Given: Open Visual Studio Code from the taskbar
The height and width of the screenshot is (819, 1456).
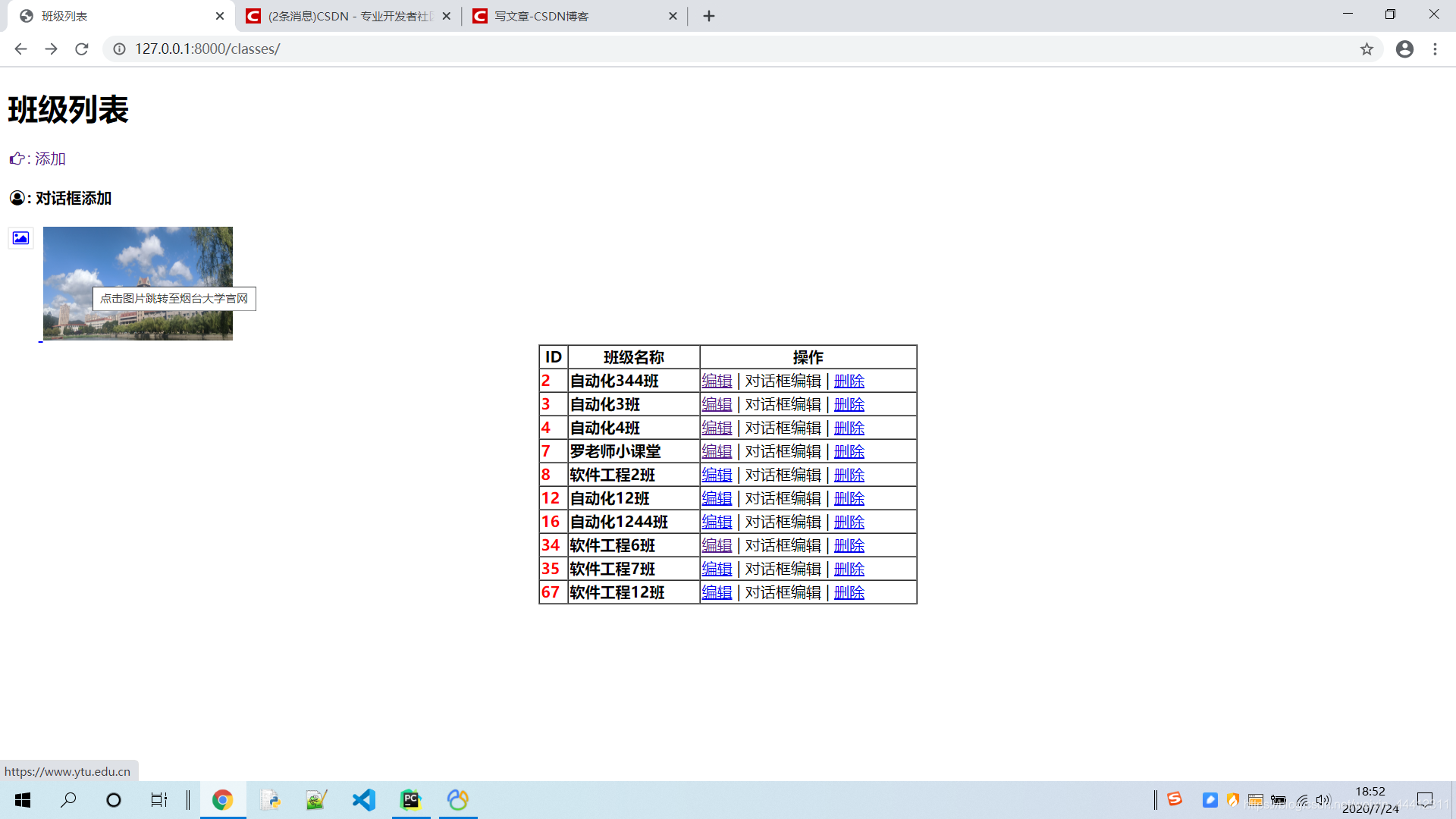Looking at the screenshot, I should pos(364,800).
